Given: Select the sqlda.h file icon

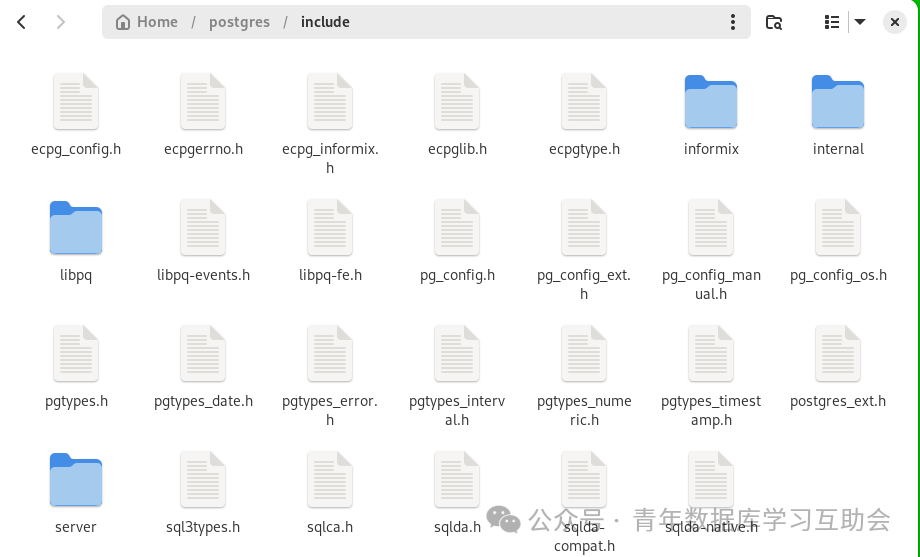Looking at the screenshot, I should coord(457,480).
